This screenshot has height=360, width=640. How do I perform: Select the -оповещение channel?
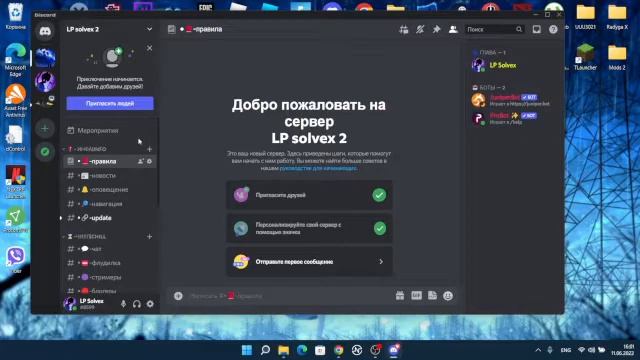coord(109,190)
